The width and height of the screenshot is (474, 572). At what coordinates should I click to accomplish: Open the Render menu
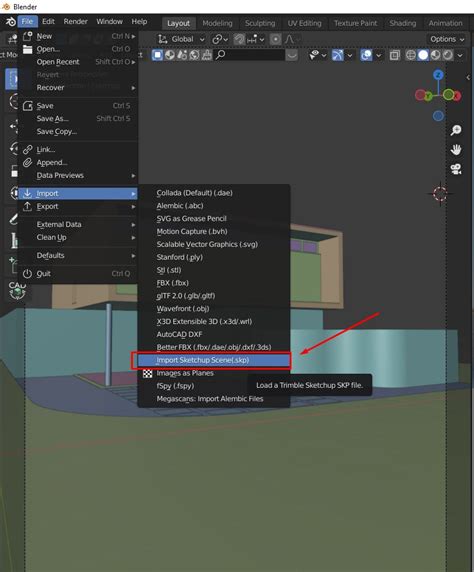click(x=76, y=22)
